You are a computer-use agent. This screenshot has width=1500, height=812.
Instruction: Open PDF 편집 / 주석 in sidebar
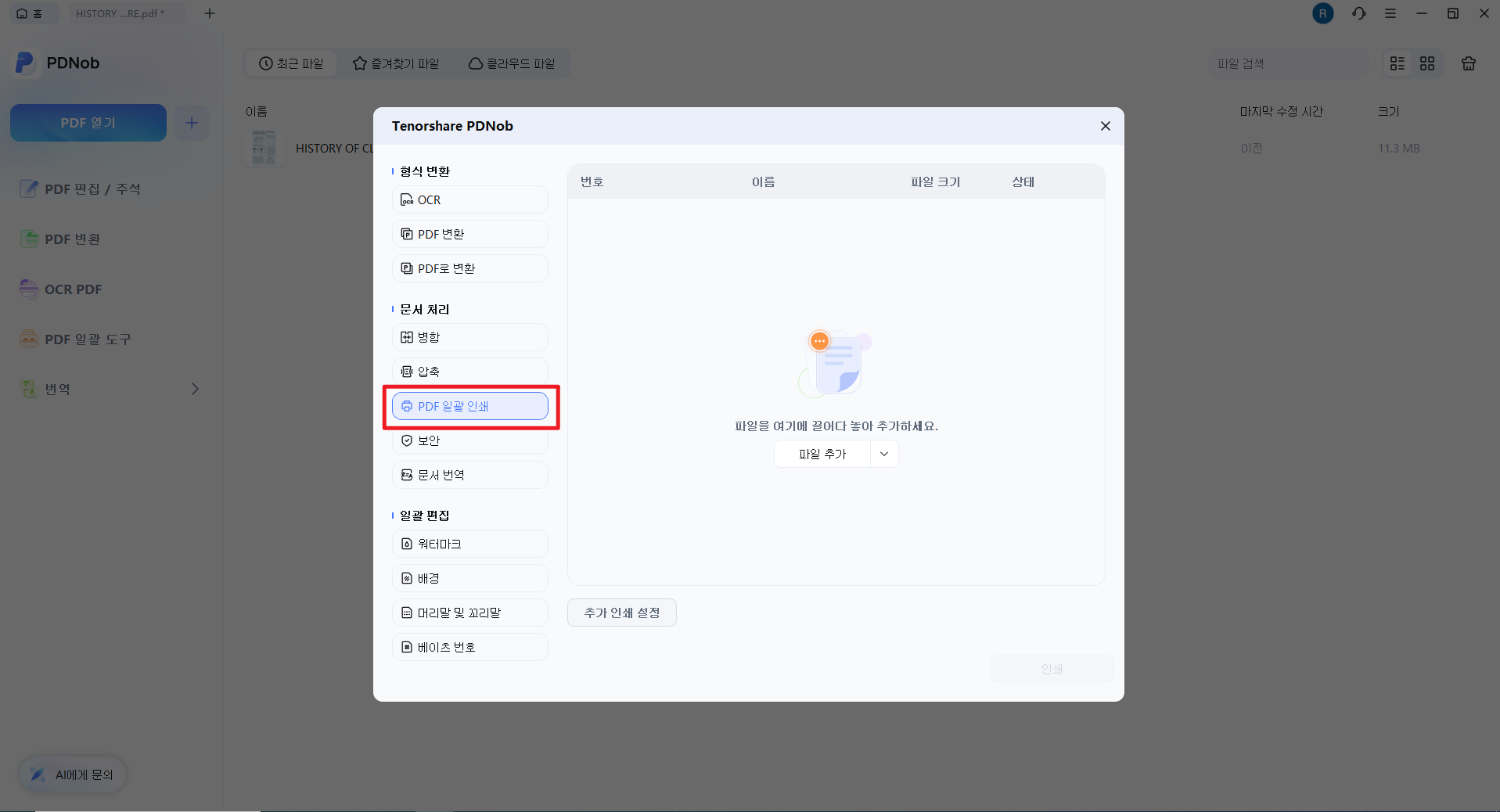(81, 189)
